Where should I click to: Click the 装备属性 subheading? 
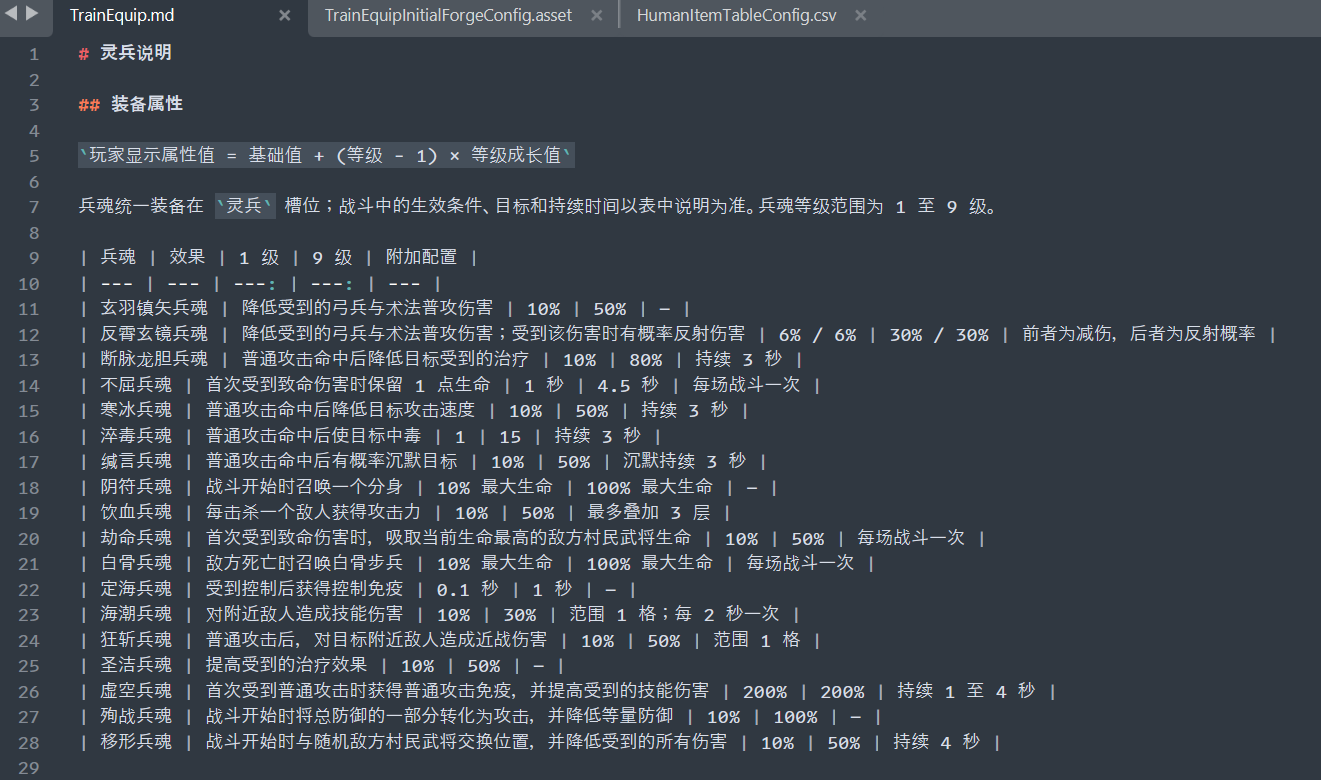147,105
